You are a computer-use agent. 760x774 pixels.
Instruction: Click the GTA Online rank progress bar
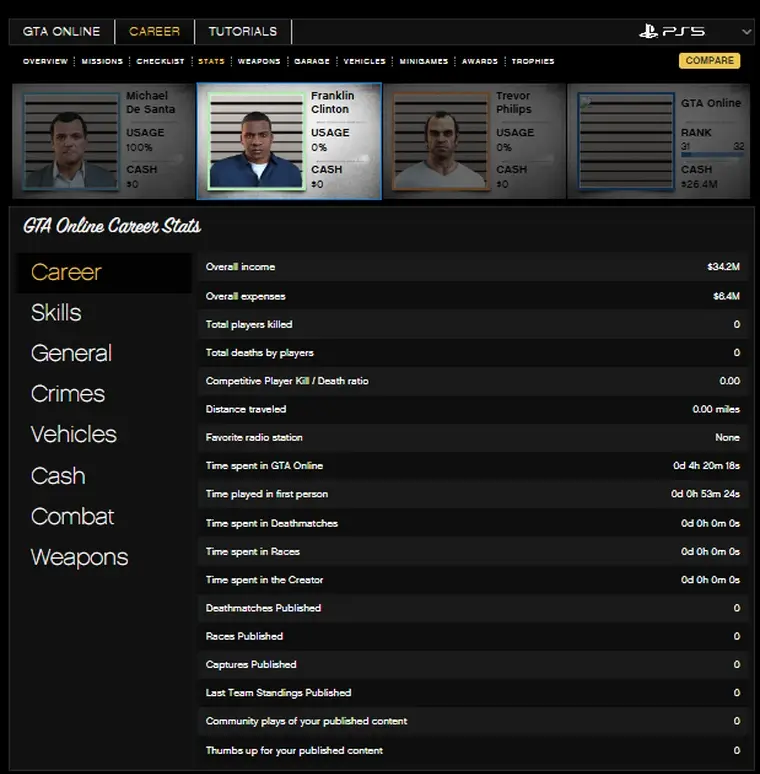712,155
